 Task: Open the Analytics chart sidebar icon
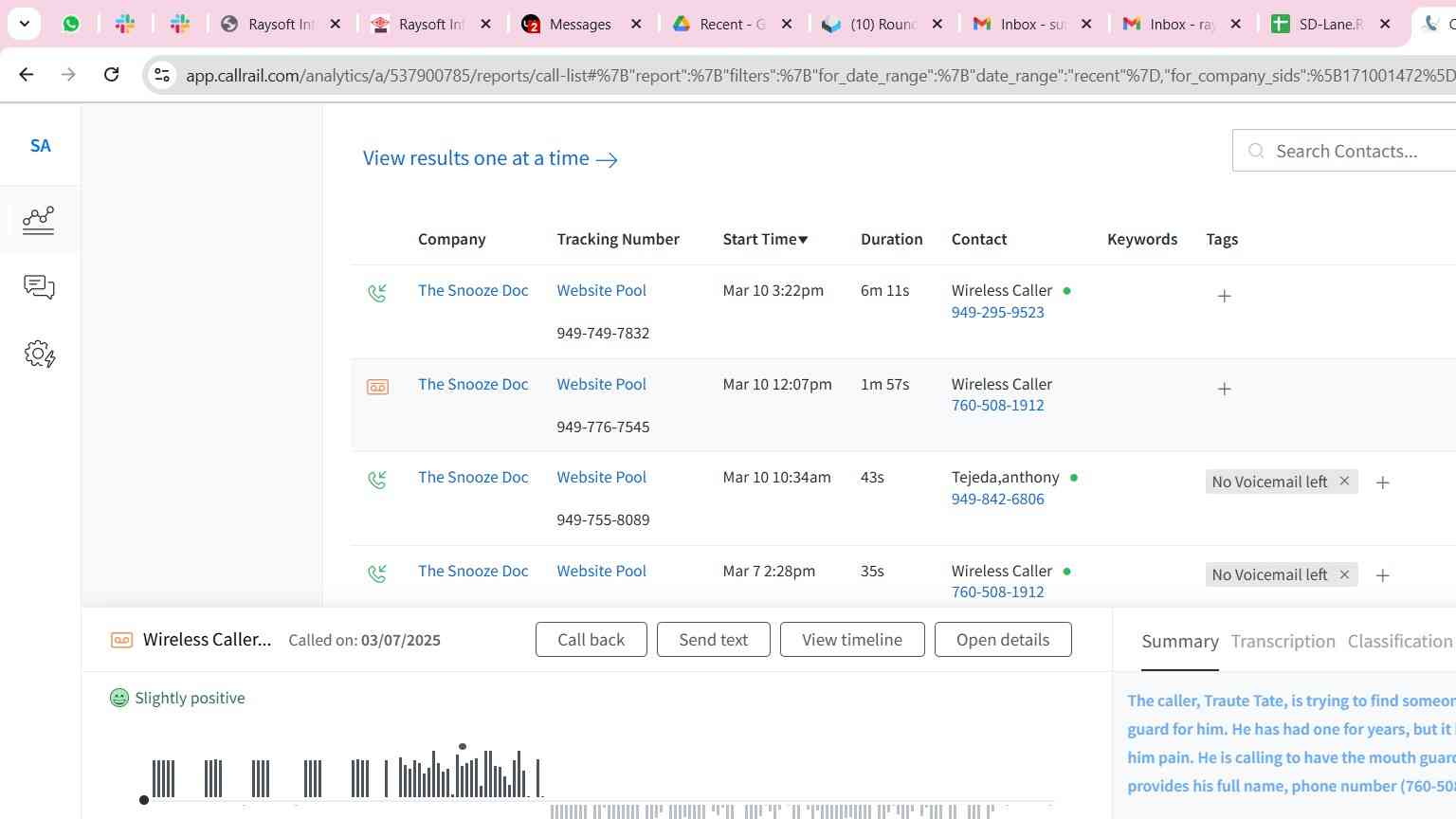coord(38,220)
